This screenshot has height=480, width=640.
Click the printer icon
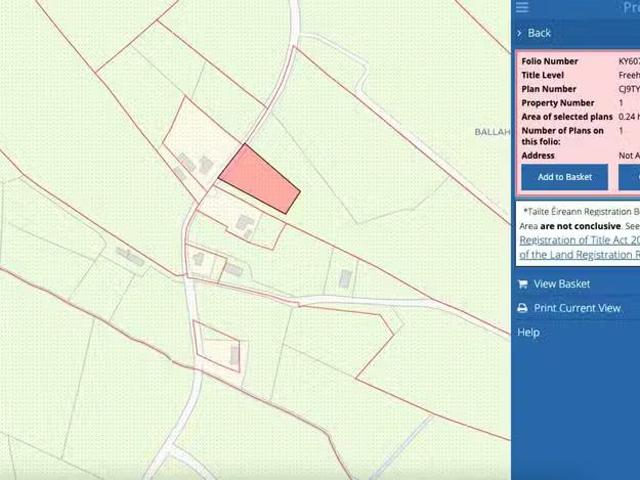522,308
